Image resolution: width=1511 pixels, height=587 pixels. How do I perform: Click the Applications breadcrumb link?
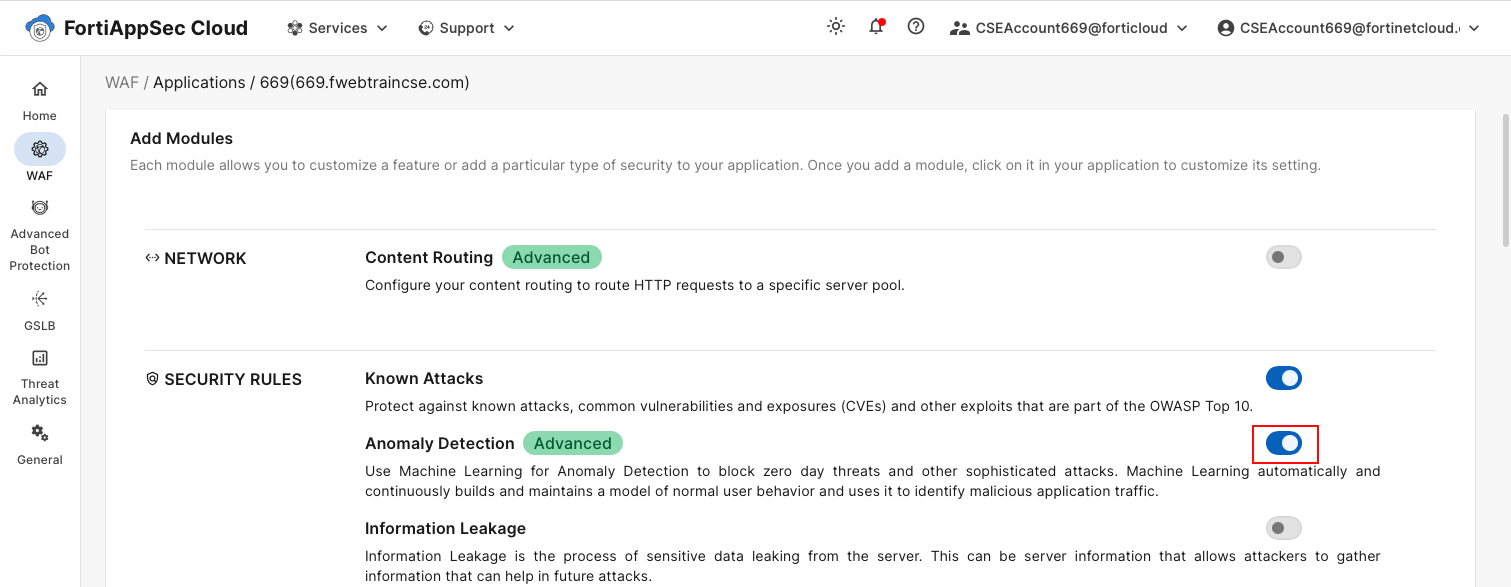(199, 82)
